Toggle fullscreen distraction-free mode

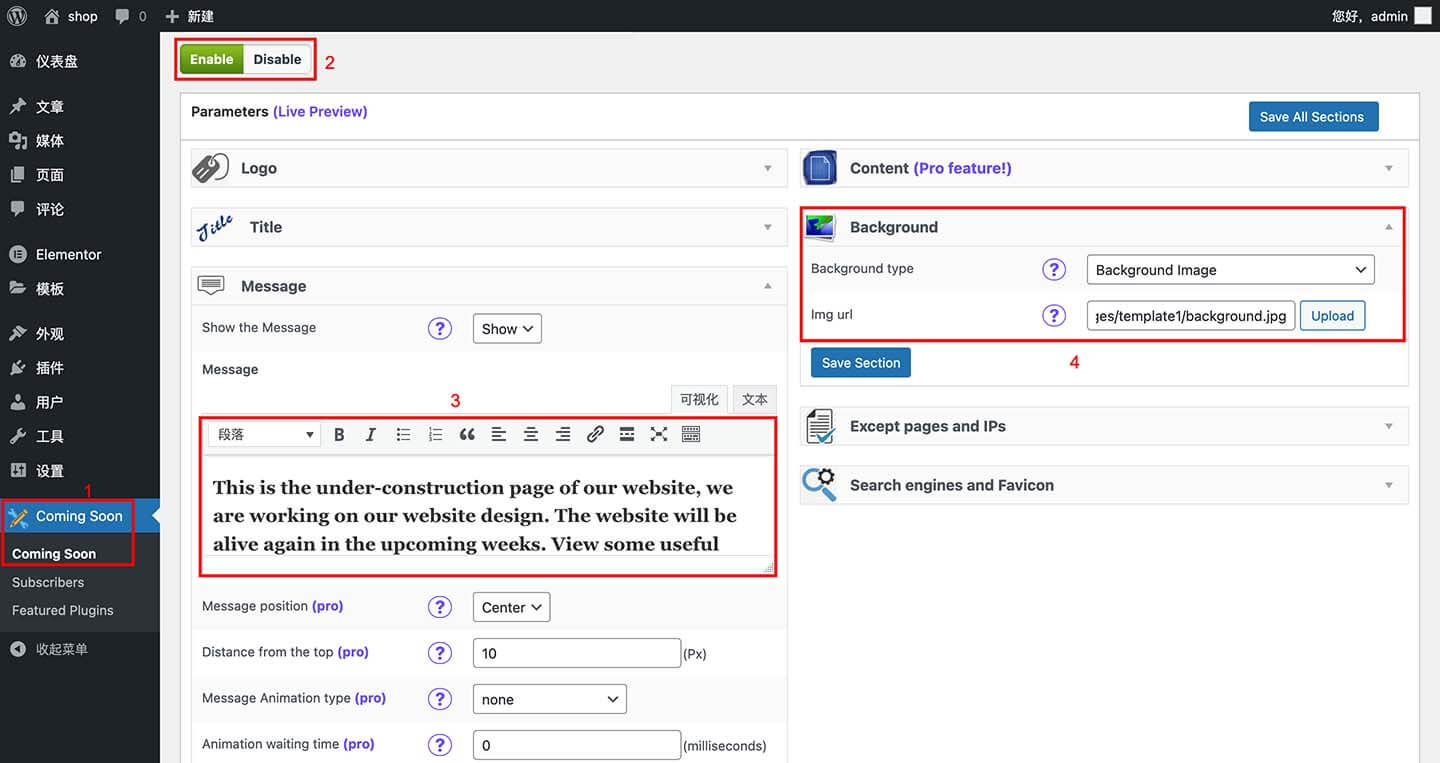coord(659,434)
